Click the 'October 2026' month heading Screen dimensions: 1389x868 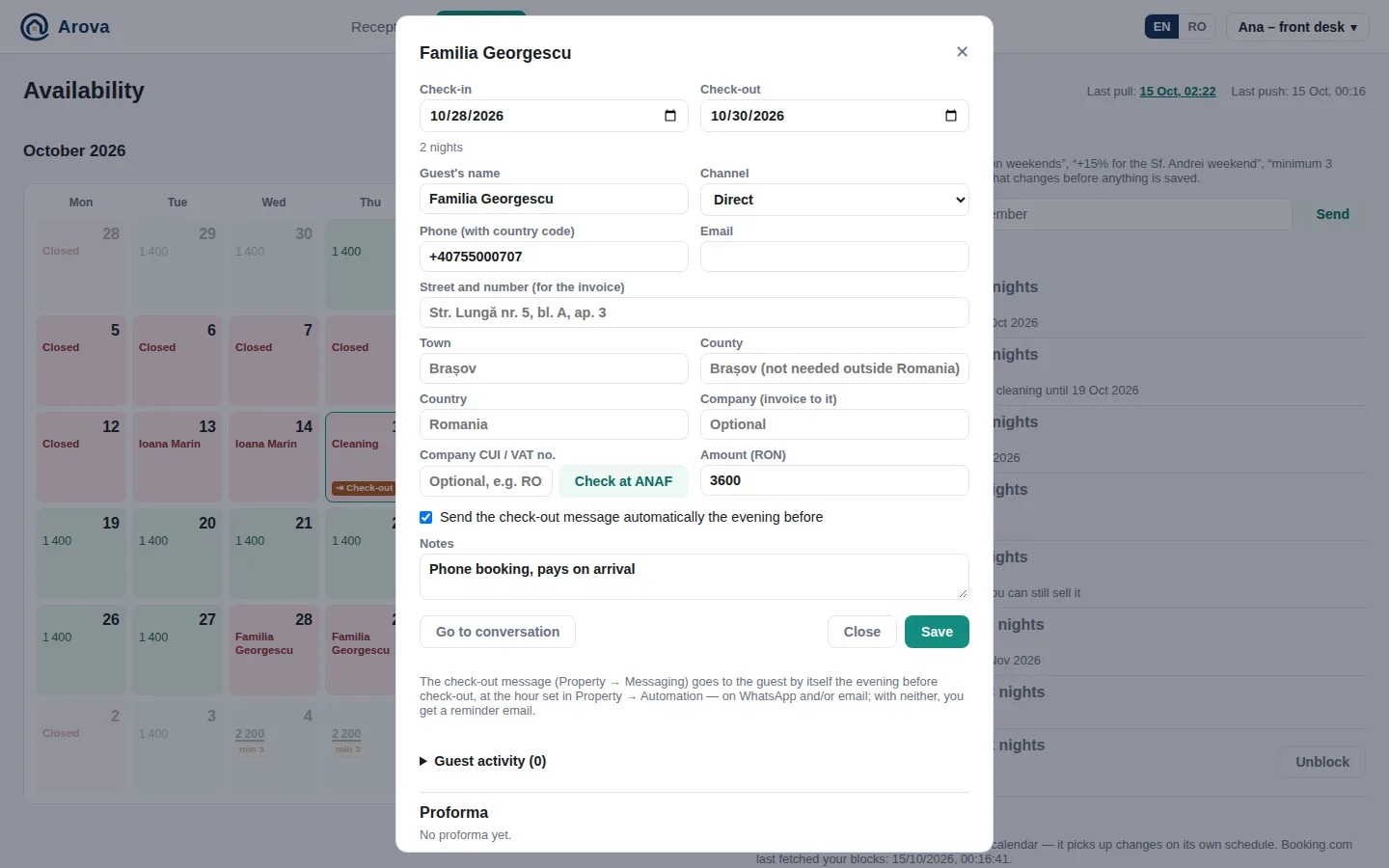(x=74, y=150)
